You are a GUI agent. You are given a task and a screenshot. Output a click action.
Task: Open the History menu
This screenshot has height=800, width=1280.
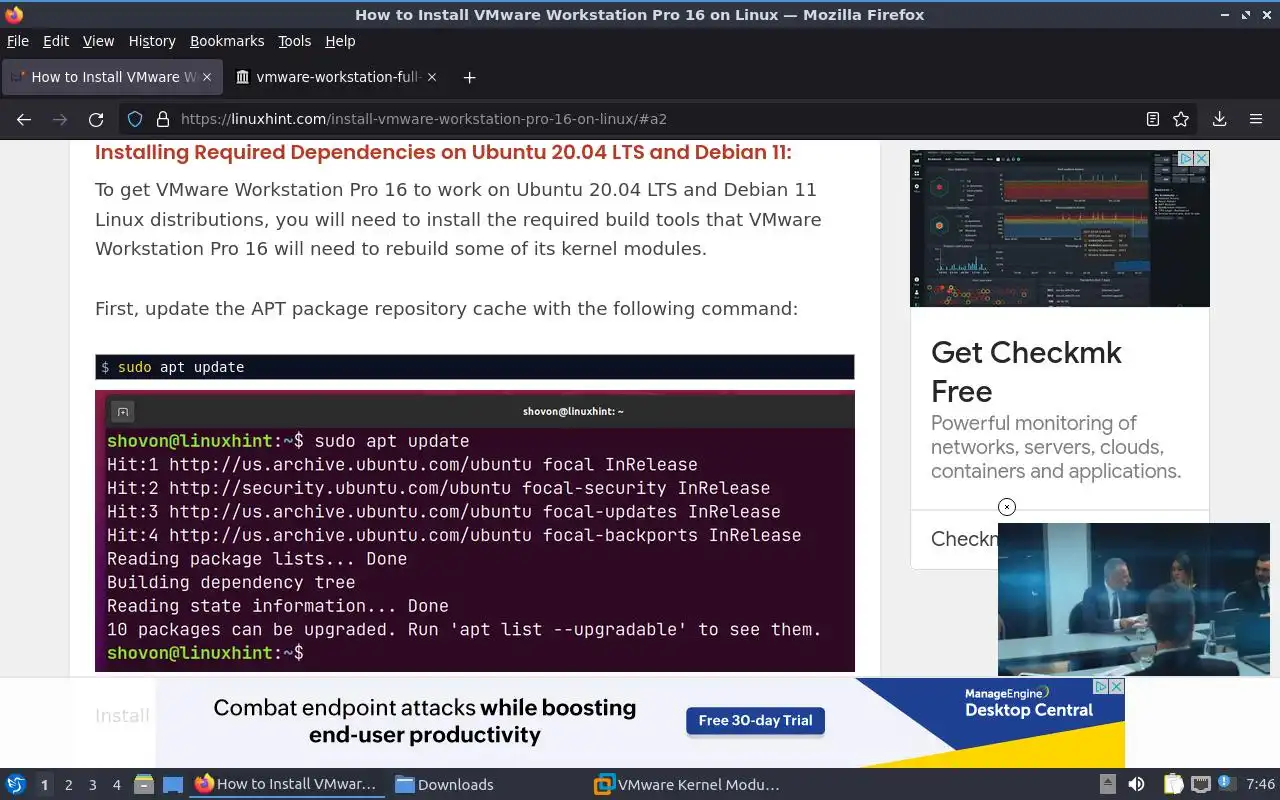coord(152,41)
